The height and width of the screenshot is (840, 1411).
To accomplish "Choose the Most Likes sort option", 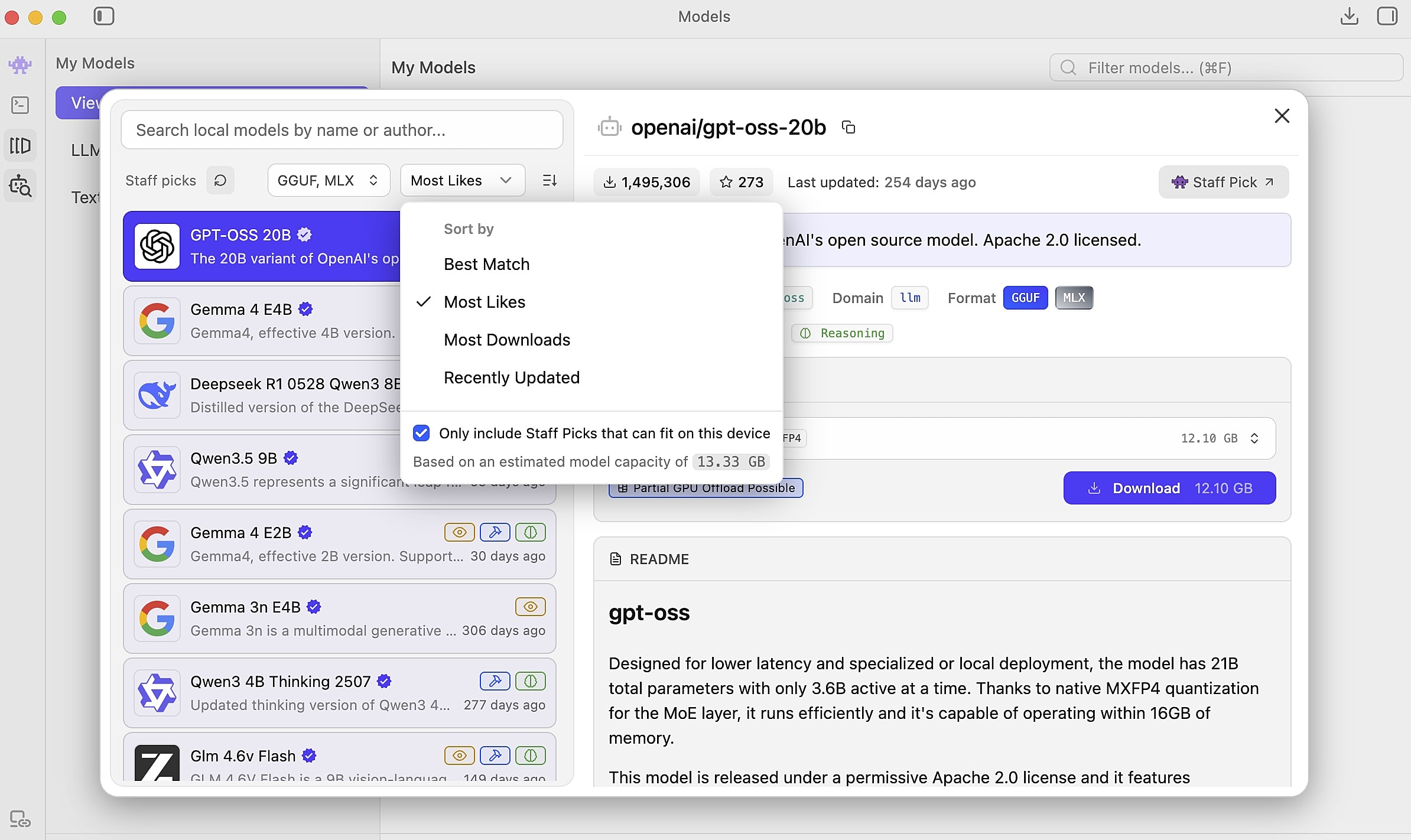I will pos(485,302).
